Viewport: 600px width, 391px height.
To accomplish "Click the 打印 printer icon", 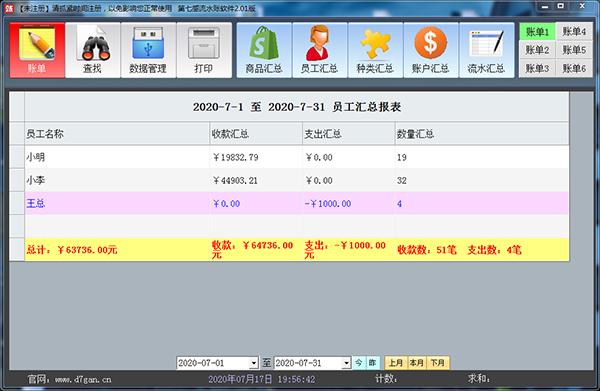I will pos(204,50).
